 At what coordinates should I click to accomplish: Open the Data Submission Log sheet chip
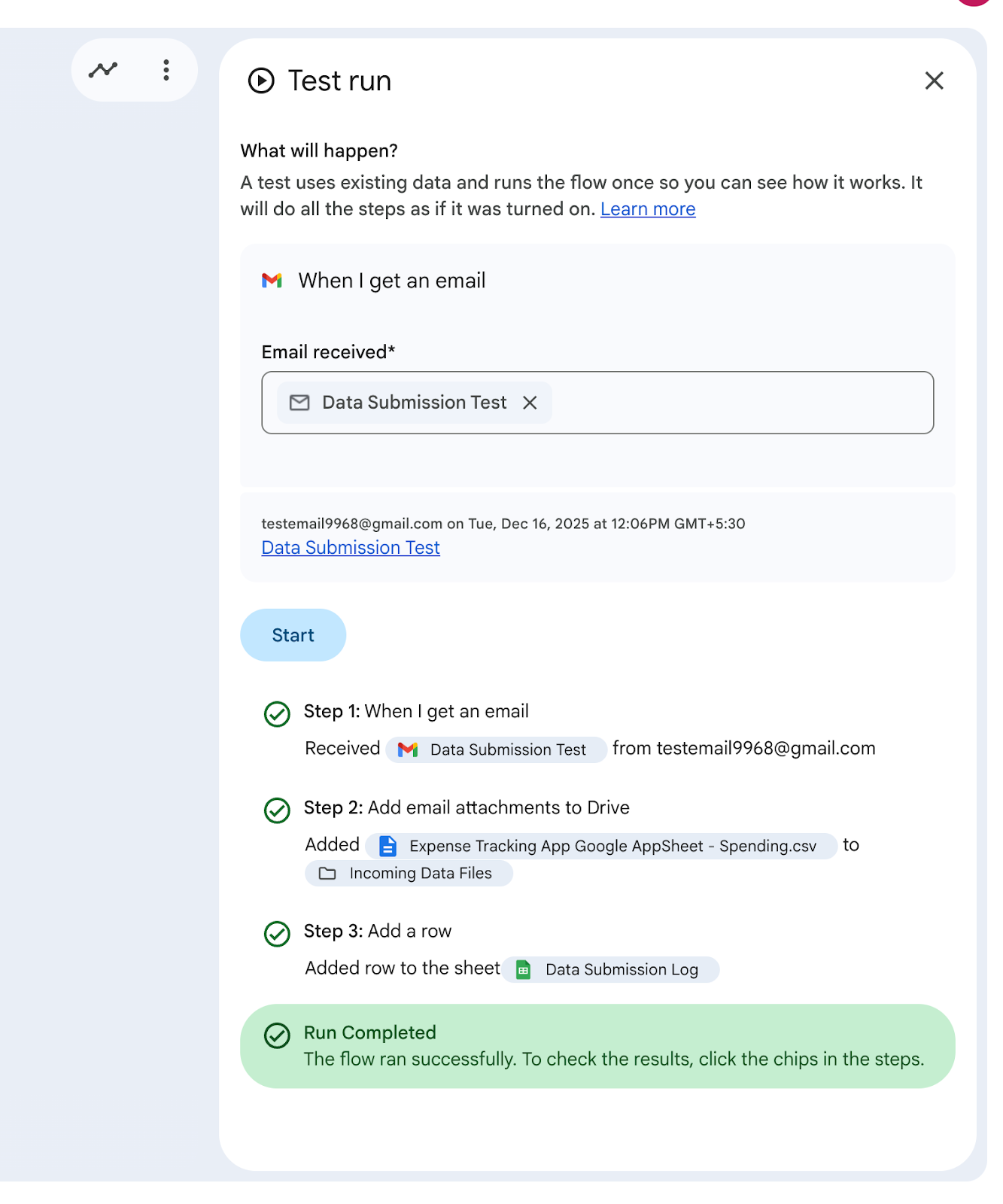click(610, 969)
